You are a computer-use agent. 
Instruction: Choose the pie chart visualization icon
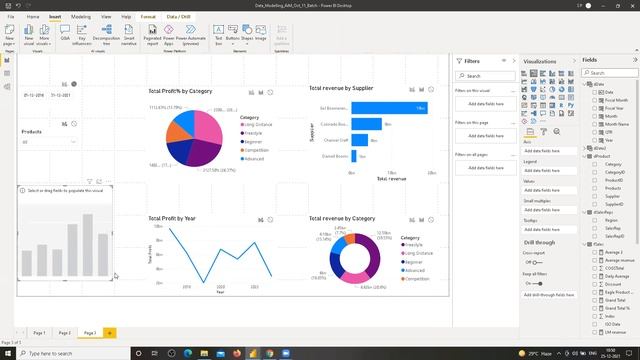click(x=552, y=89)
